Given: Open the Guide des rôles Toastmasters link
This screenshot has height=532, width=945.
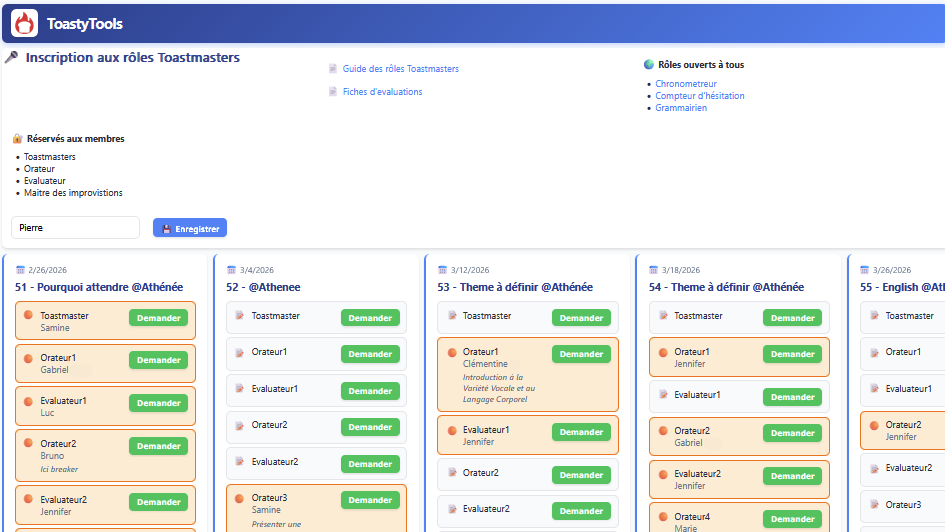Looking at the screenshot, I should 400,69.
